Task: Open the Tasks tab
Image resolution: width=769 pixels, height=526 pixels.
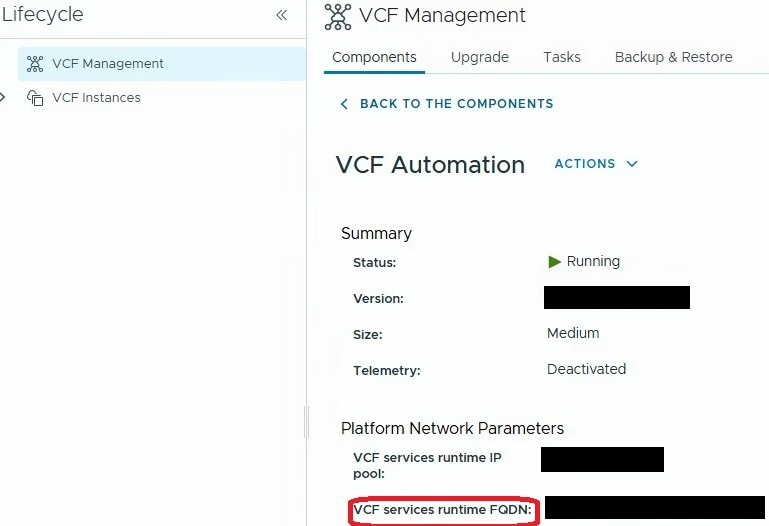Action: [562, 57]
